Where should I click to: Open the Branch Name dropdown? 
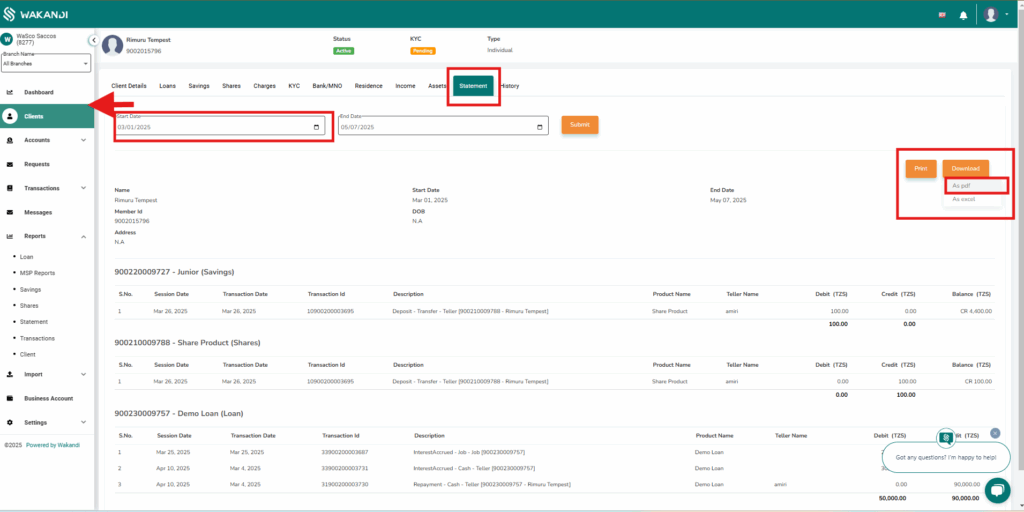pyautogui.click(x=46, y=63)
